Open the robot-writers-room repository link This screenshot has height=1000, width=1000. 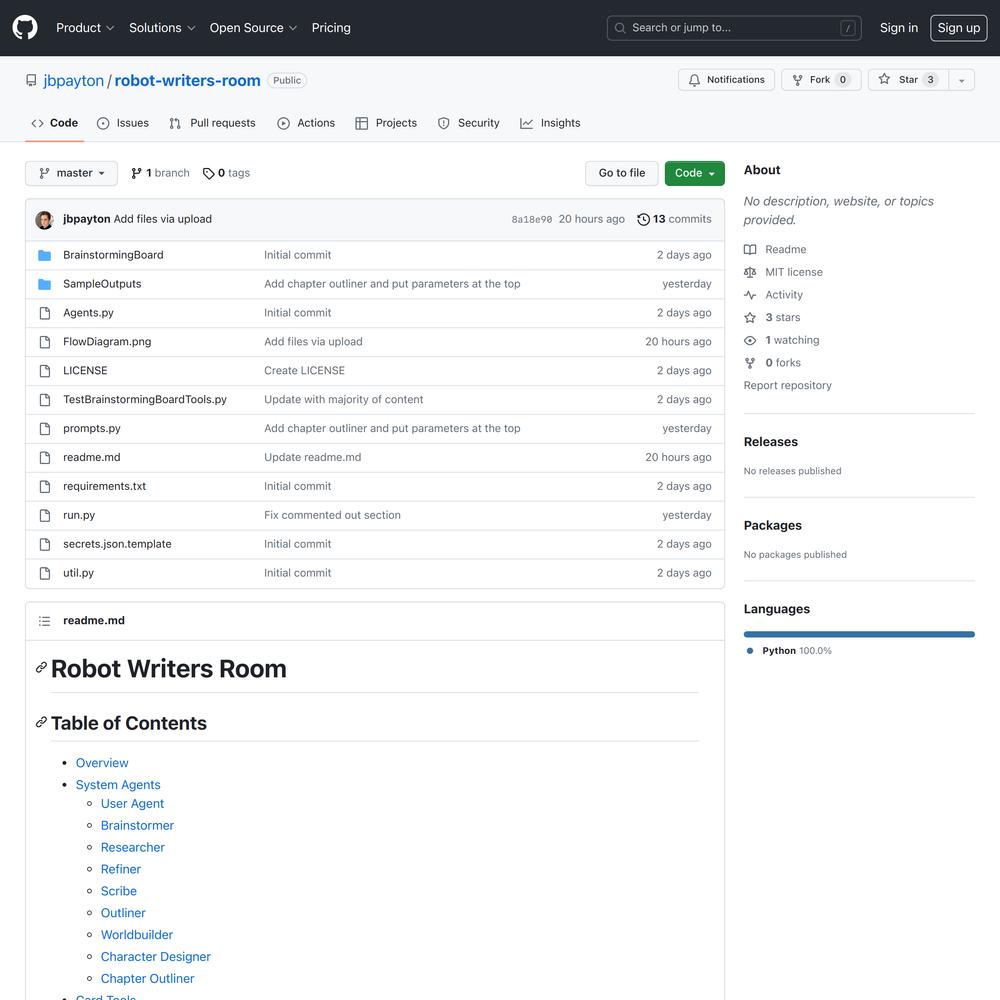[188, 80]
